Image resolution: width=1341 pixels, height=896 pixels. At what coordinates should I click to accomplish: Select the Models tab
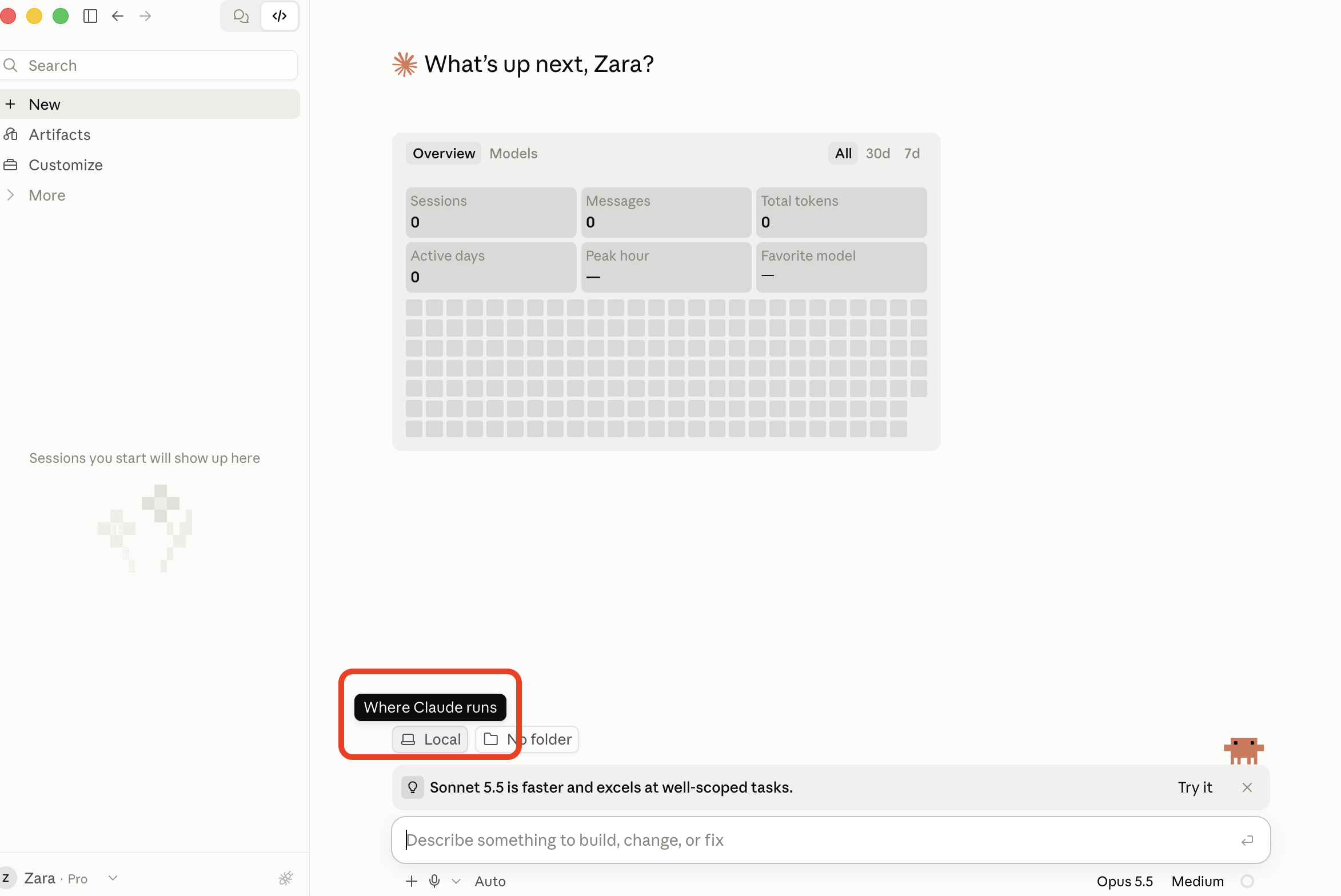pos(513,153)
